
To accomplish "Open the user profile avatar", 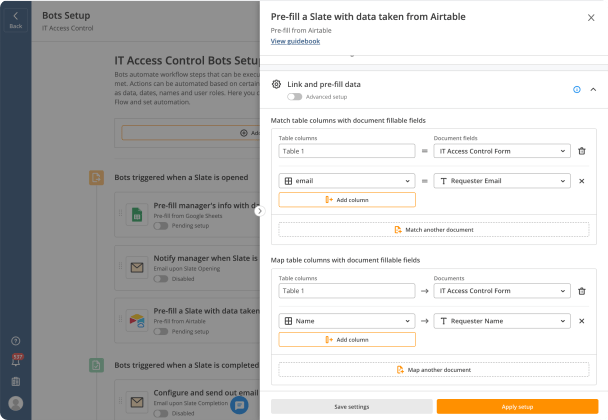I will [16, 403].
